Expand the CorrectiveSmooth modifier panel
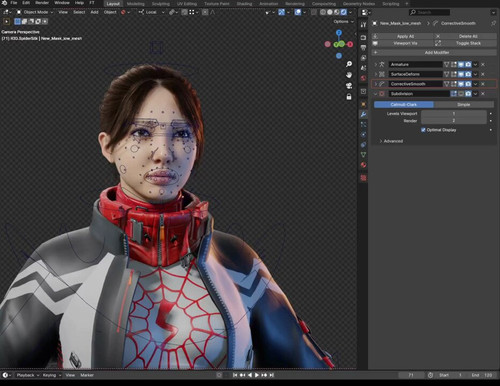This screenshot has height=386, width=500. [376, 84]
